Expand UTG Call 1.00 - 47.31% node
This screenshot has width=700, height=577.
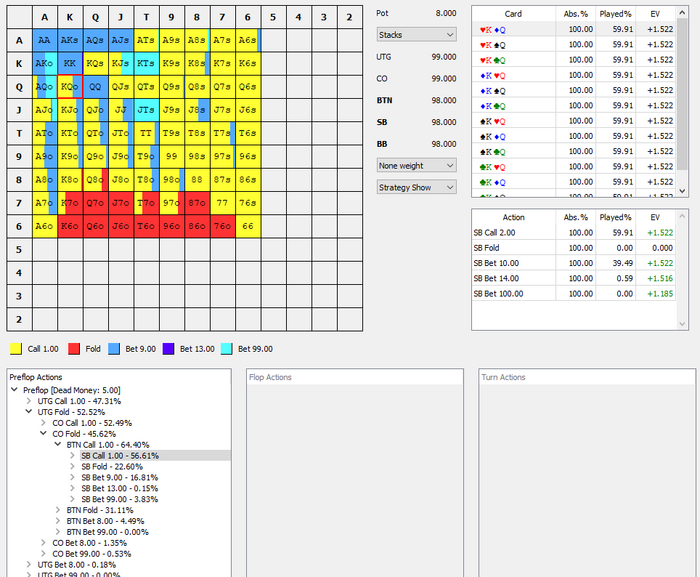tap(29, 401)
